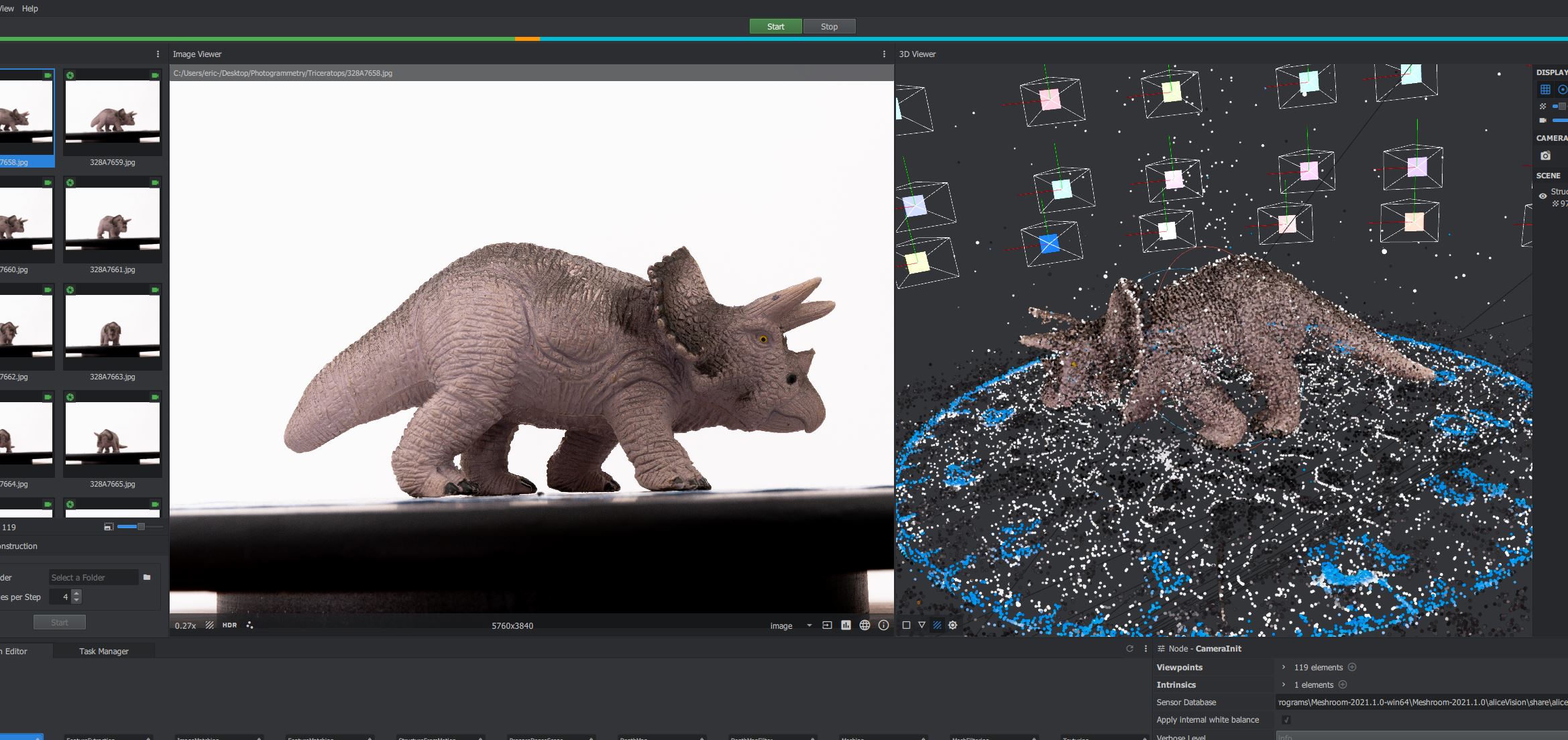
Task: Click the folder browse icon next to Select a Folder
Action: point(147,577)
